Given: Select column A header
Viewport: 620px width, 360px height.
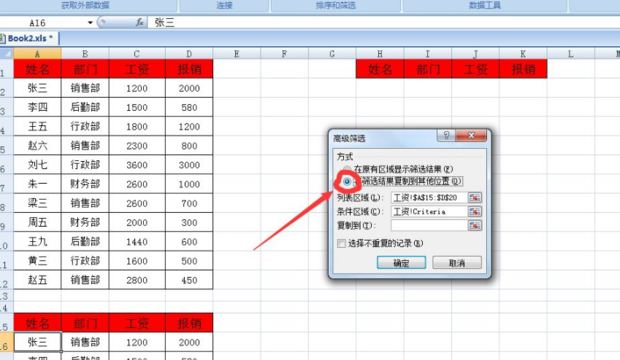Looking at the screenshot, I should click(x=38, y=54).
